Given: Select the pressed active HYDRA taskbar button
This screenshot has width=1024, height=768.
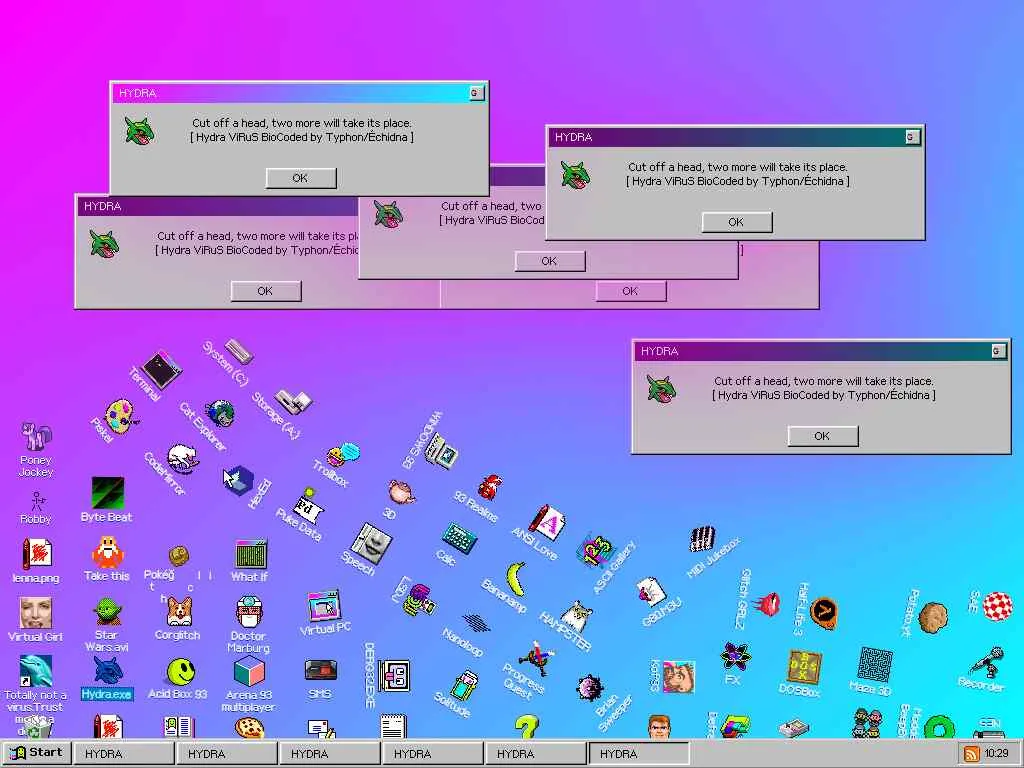Looking at the screenshot, I should pos(639,754).
